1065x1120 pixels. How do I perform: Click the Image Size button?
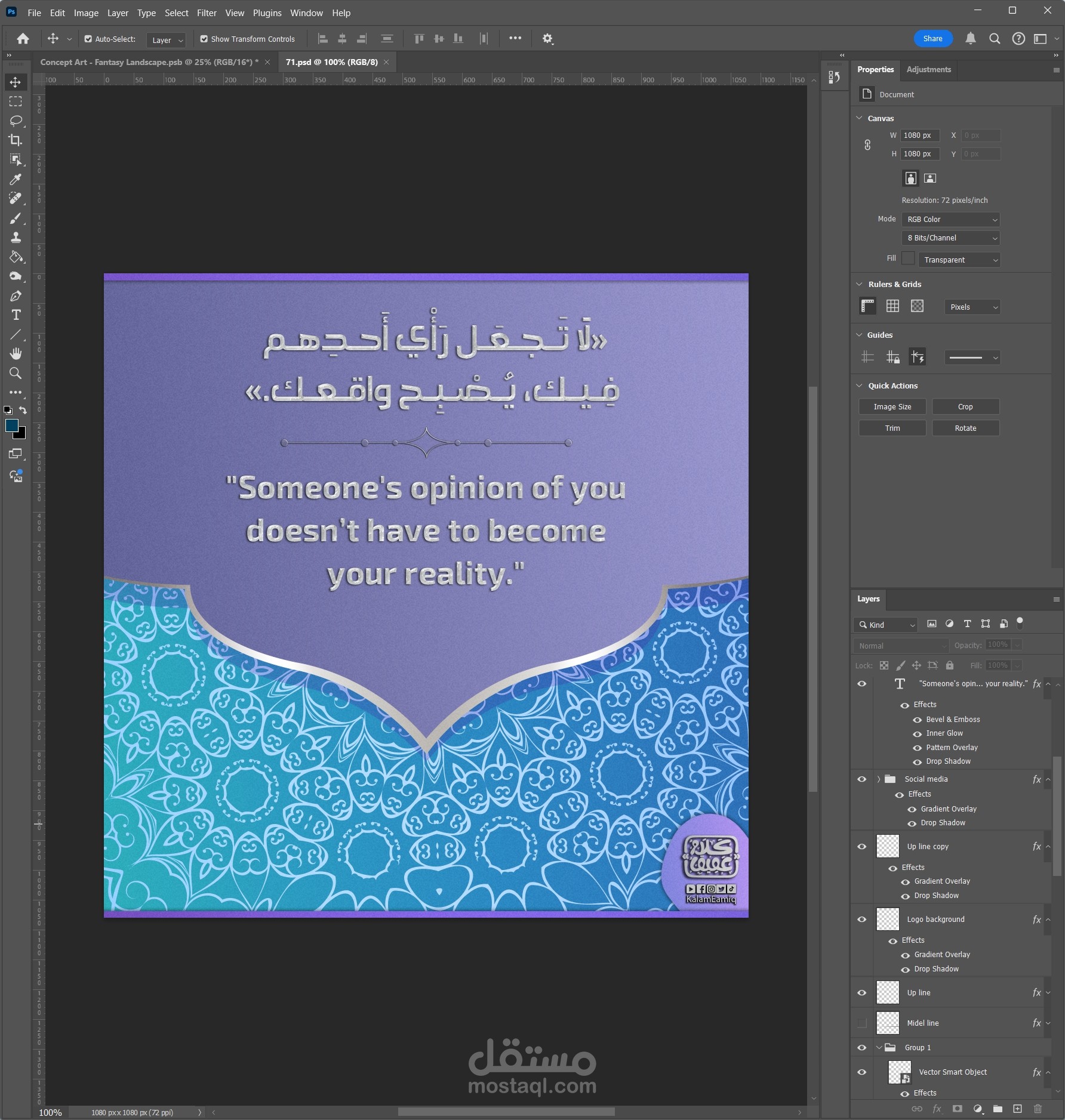pos(892,407)
